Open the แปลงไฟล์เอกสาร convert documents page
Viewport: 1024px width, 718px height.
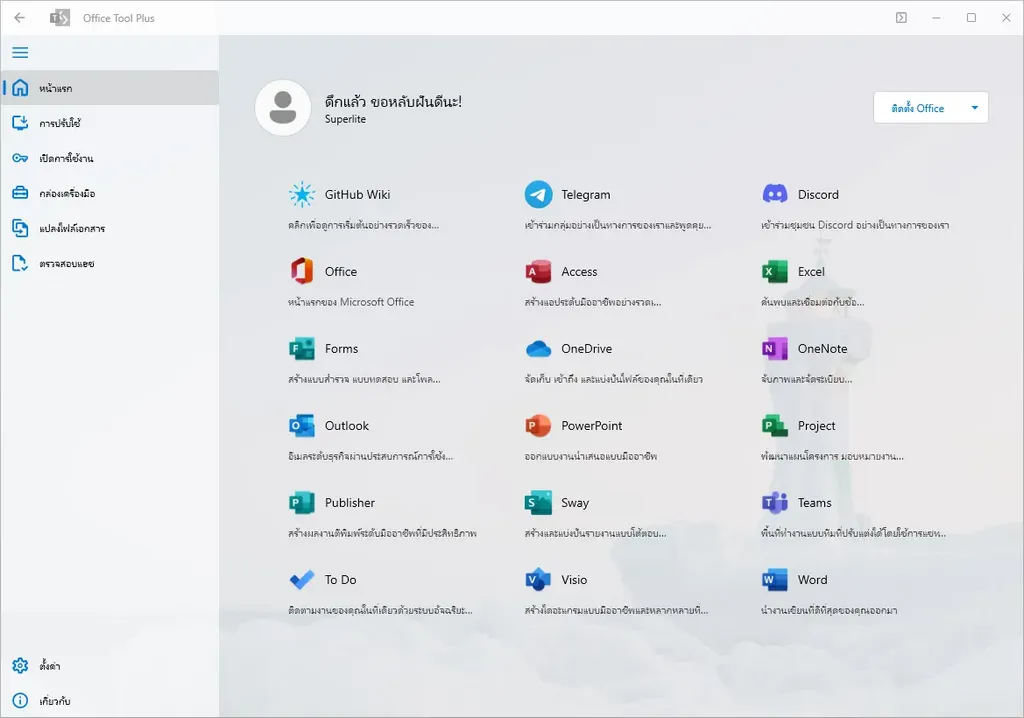tap(110, 229)
